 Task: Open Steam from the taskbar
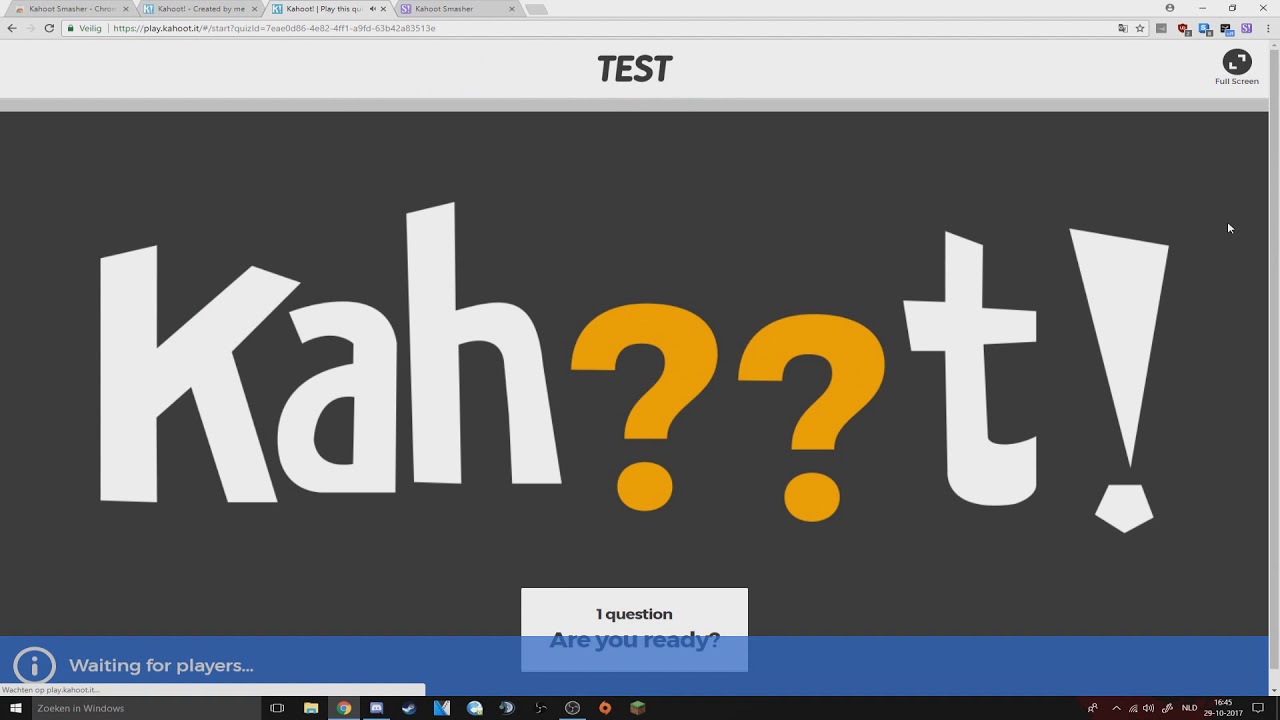tap(409, 708)
